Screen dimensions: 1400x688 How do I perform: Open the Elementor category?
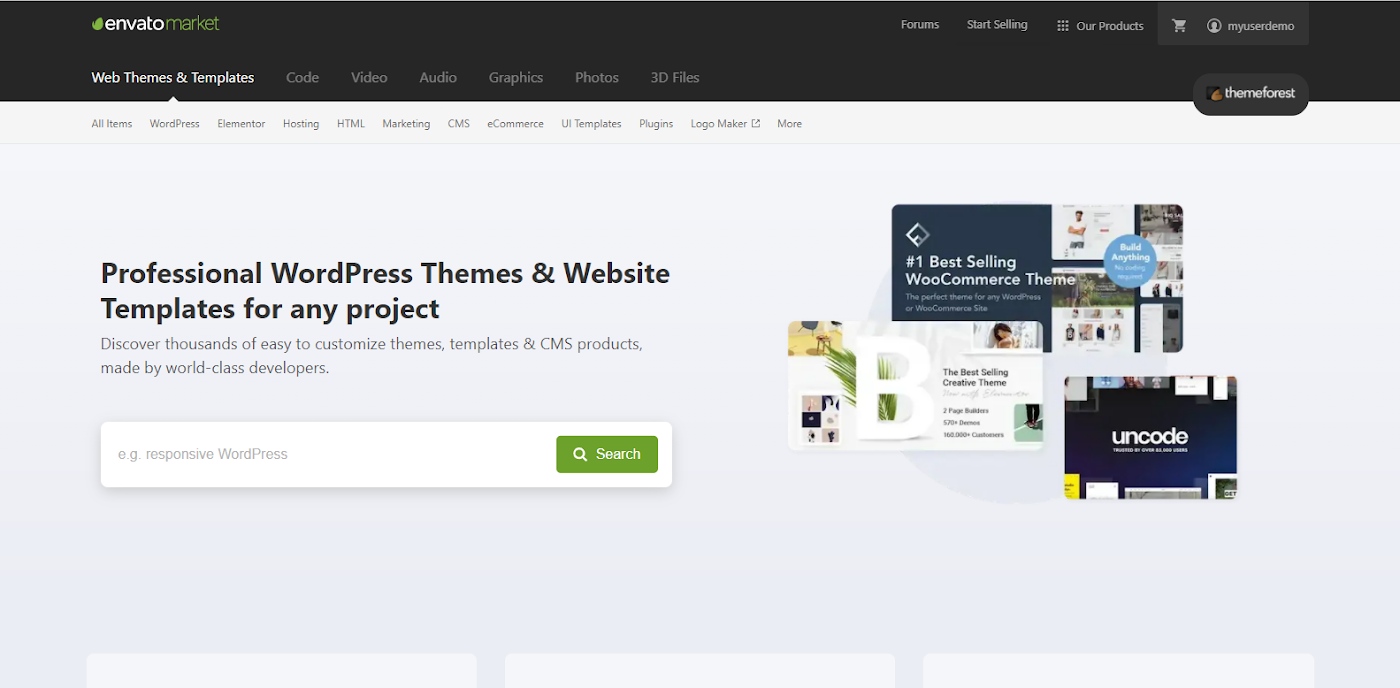click(241, 124)
